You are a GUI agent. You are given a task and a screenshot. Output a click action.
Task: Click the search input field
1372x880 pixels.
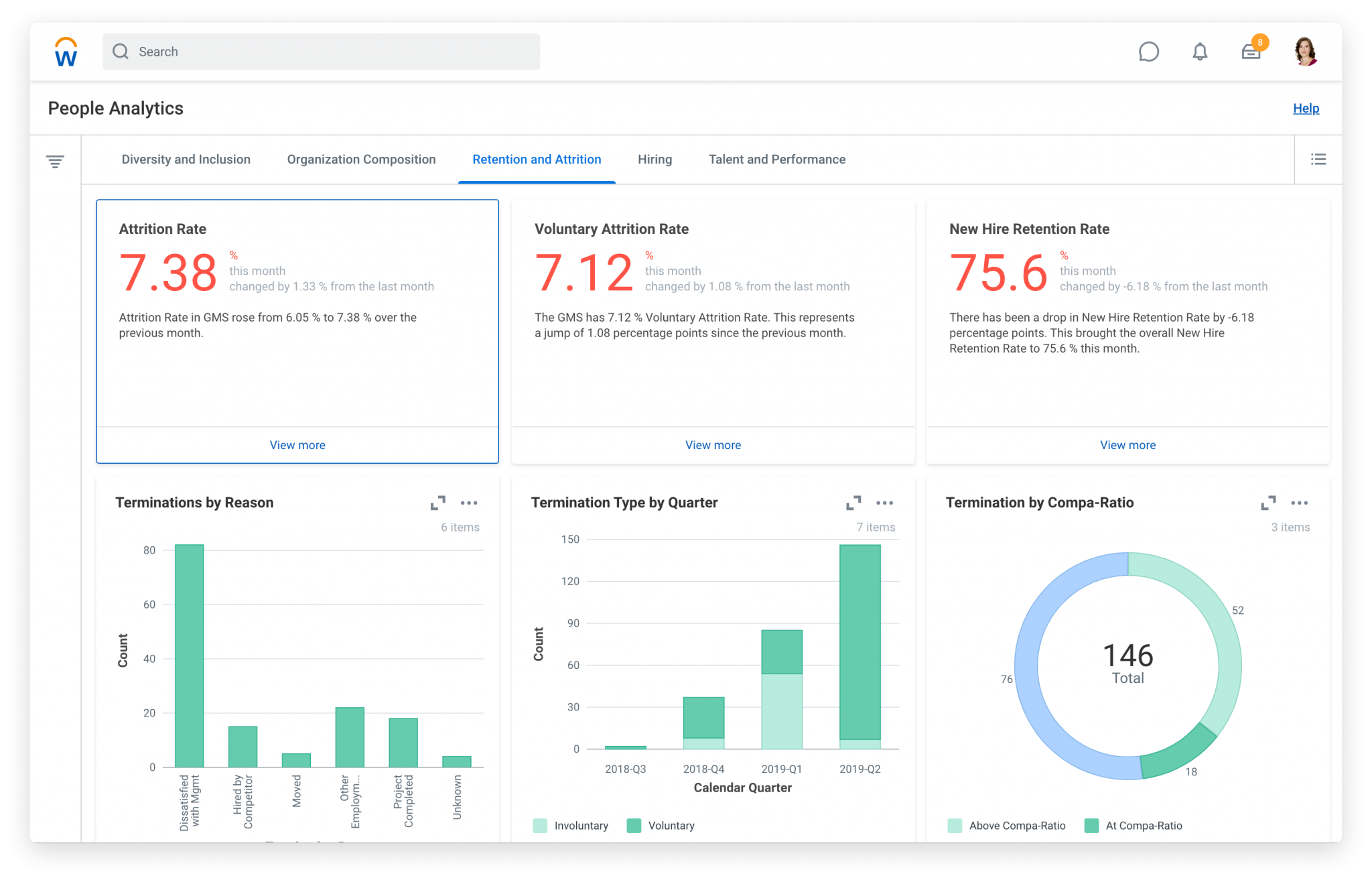[322, 51]
